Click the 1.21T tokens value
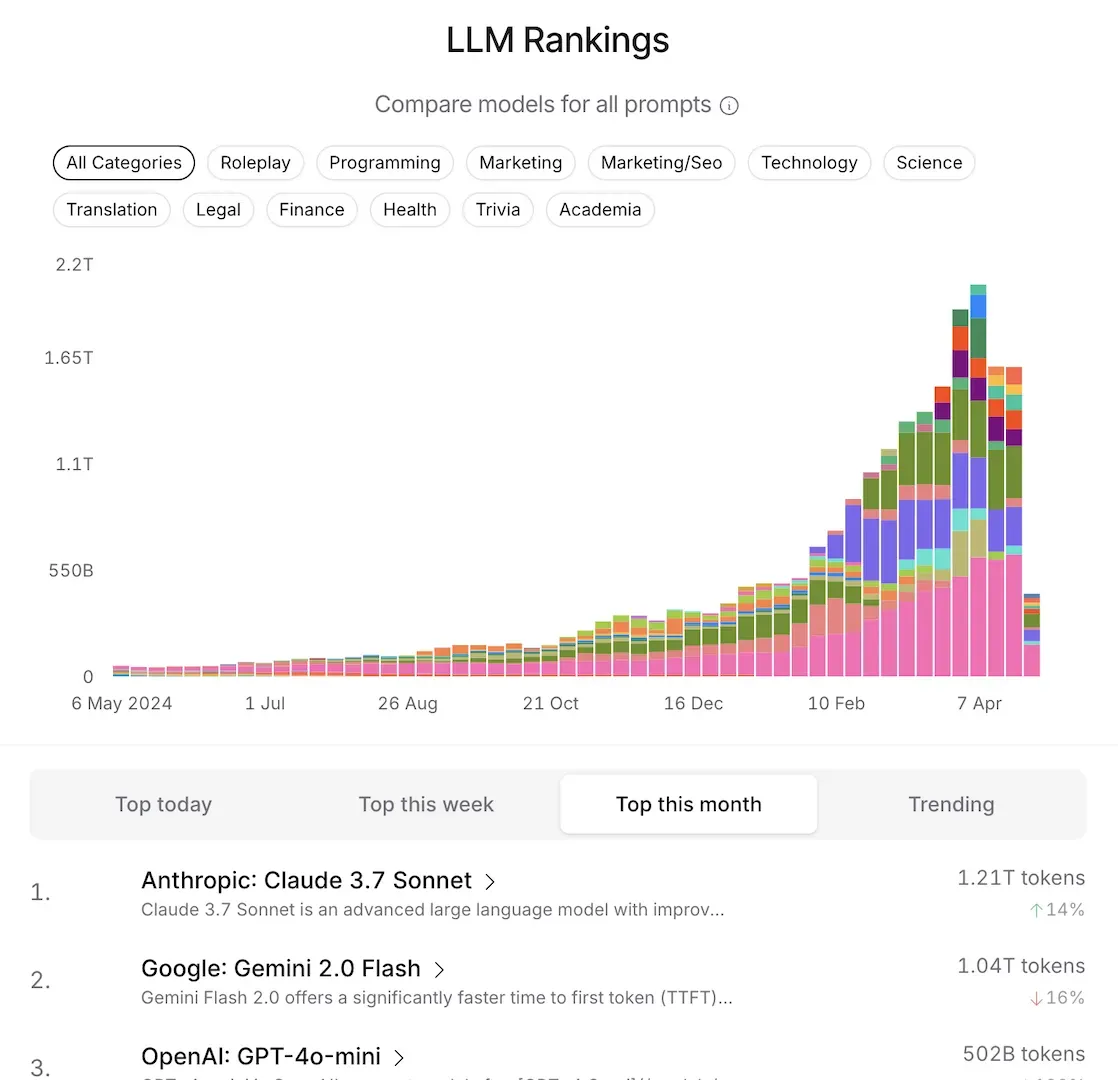The image size is (1118, 1080). 1021,878
